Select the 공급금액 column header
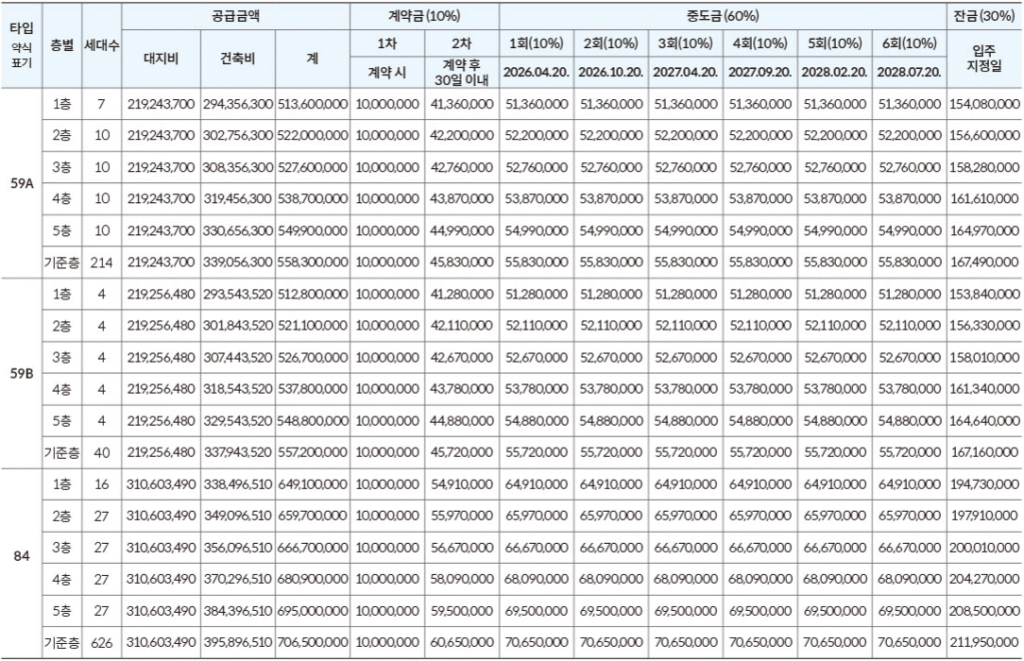The width and height of the screenshot is (1024, 661). pyautogui.click(x=236, y=15)
